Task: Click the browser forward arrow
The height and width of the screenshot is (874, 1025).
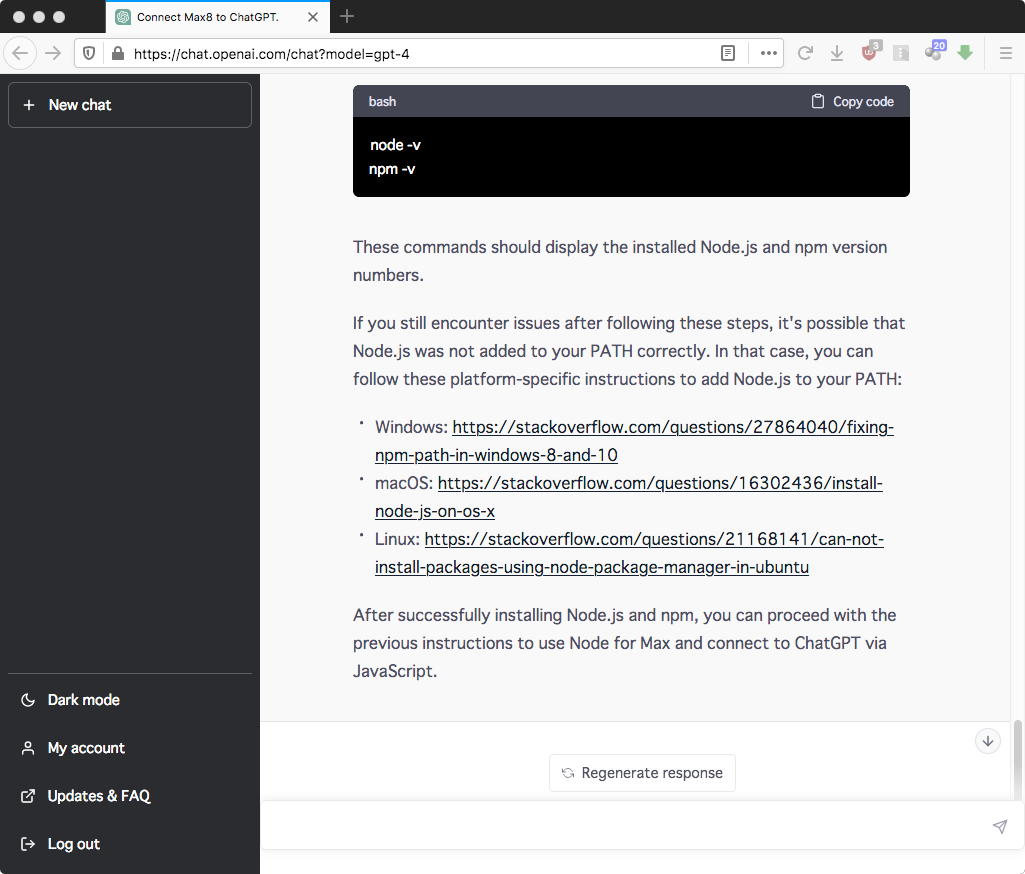Action: pyautogui.click(x=53, y=54)
